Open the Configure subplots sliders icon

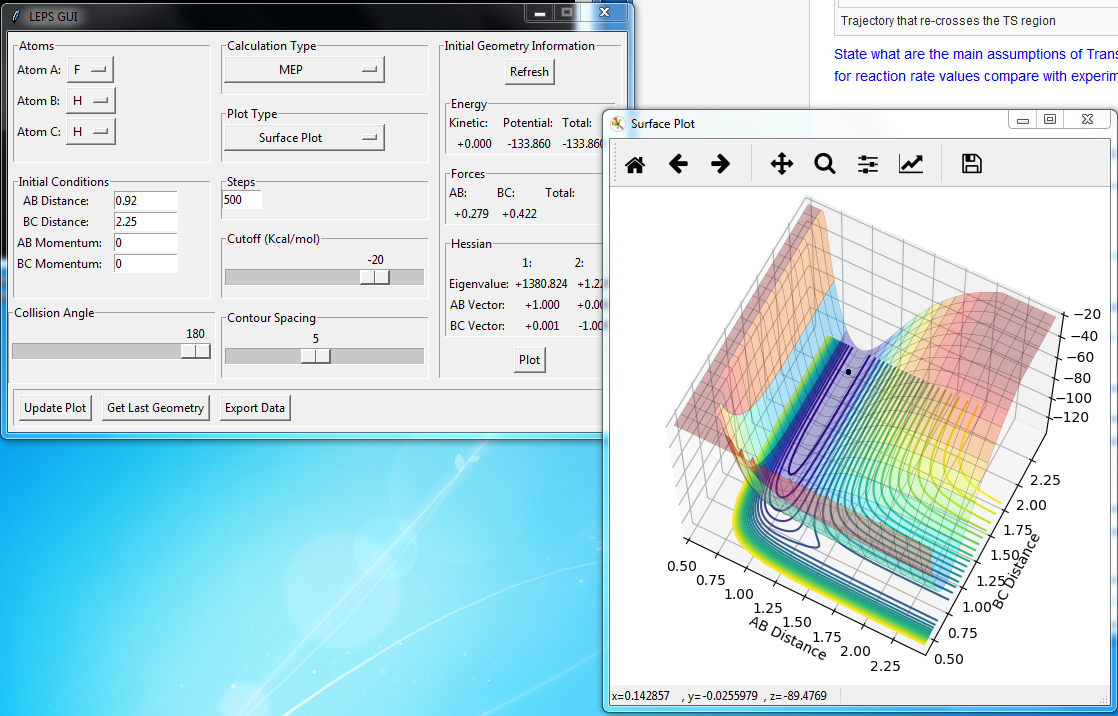(x=867, y=164)
